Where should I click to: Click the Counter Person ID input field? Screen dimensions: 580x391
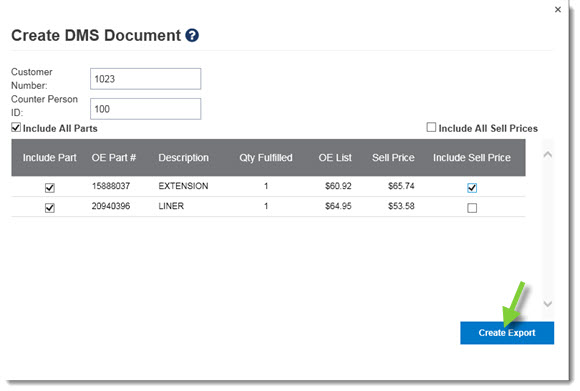click(145, 109)
